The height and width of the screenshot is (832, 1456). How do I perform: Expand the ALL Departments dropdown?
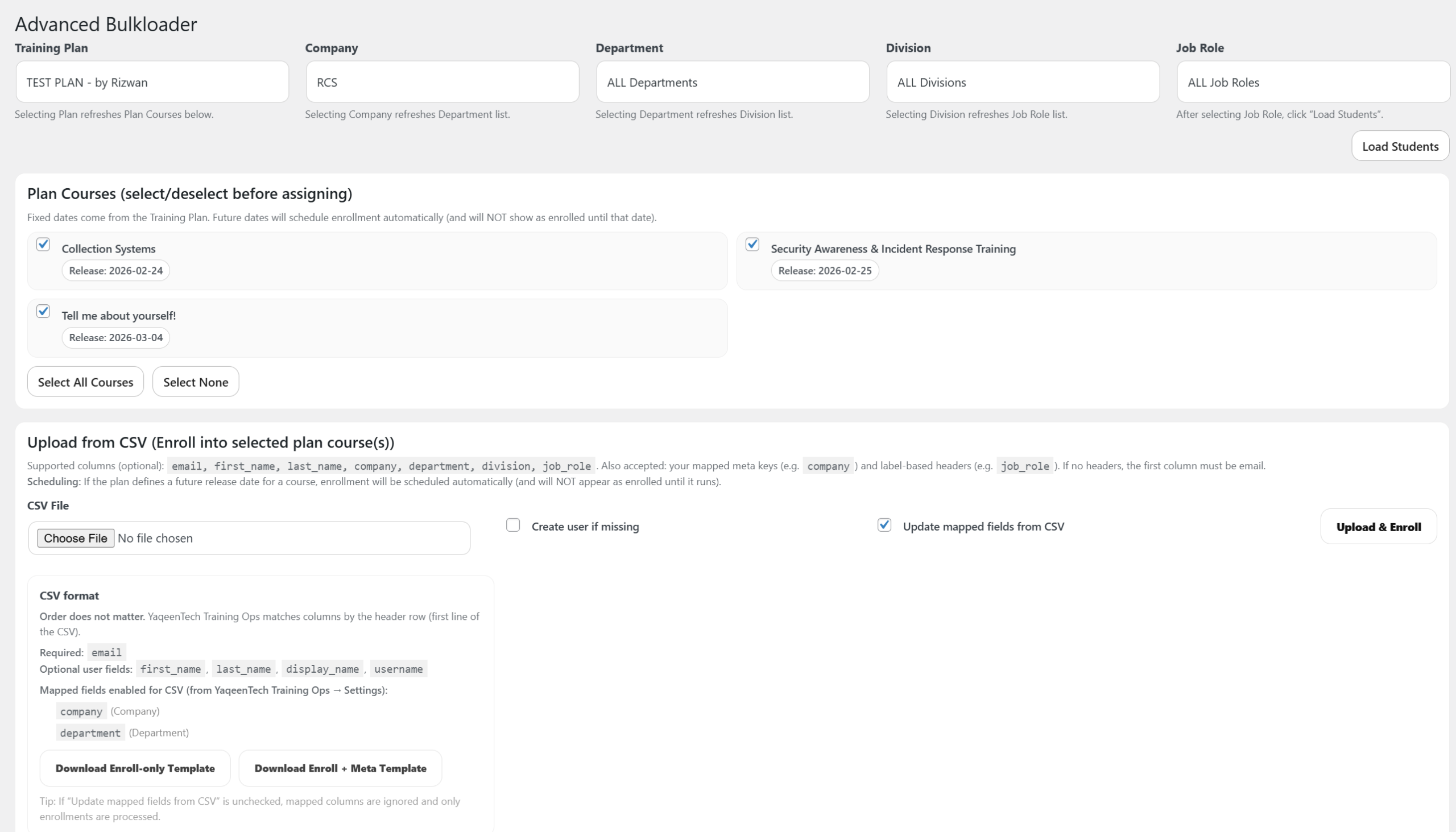click(x=732, y=82)
